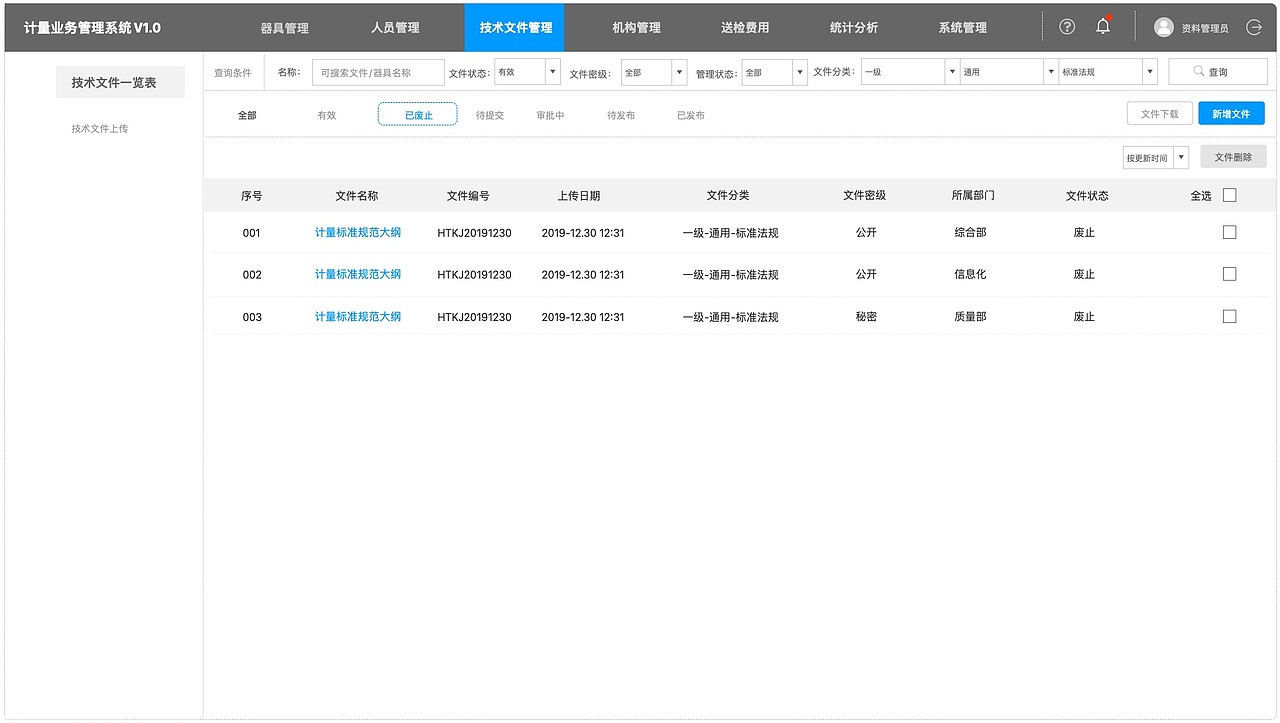Open 计量标准规范大纲 link in row 002
This screenshot has width=1280, height=723.
pos(358,274)
